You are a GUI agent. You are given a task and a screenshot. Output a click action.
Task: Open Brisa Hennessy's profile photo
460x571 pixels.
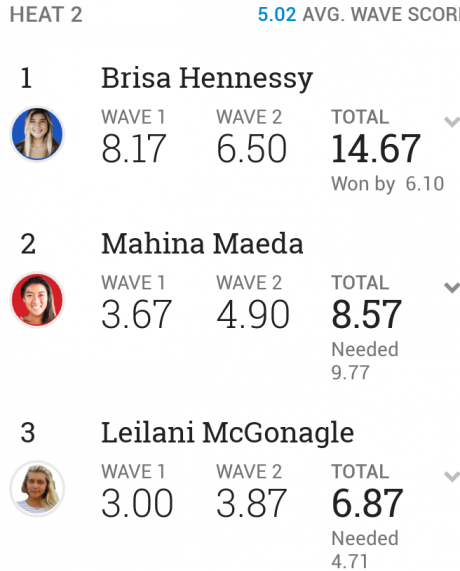[x=37, y=134]
